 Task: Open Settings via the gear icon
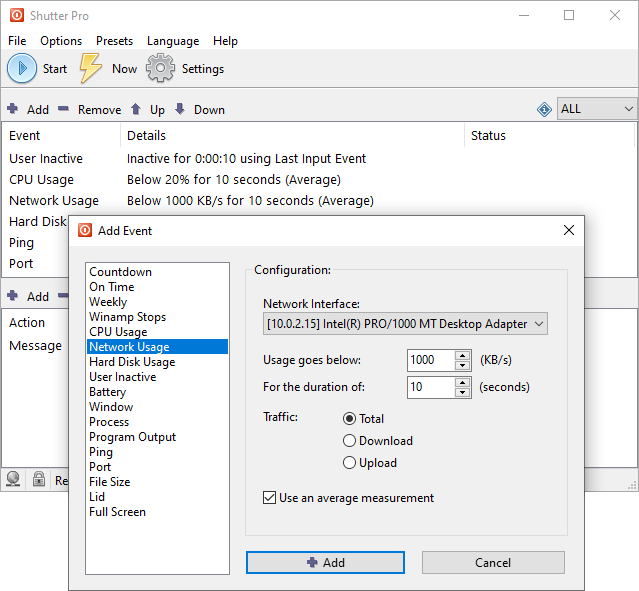pos(160,68)
